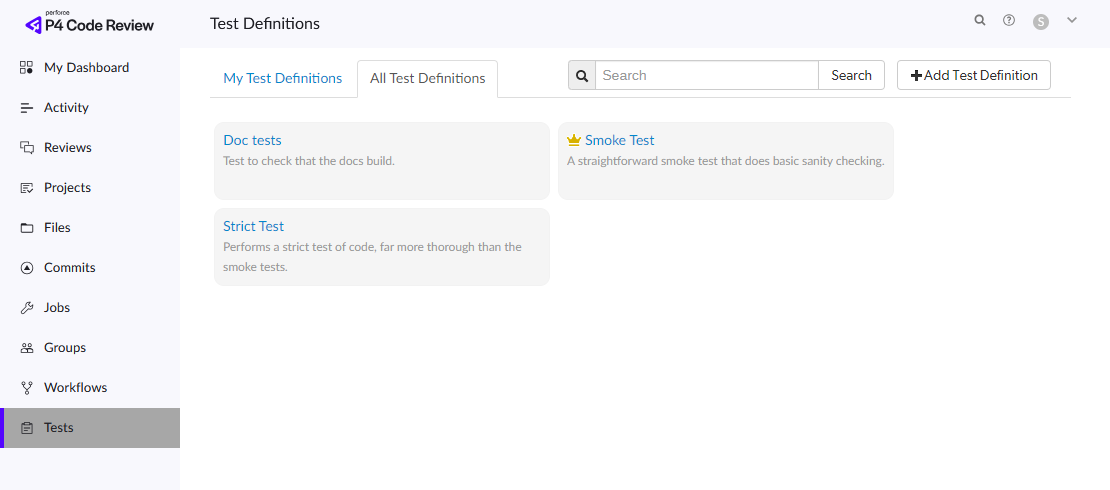Click the Workflows branch icon
1110x490 pixels.
pyautogui.click(x=27, y=388)
